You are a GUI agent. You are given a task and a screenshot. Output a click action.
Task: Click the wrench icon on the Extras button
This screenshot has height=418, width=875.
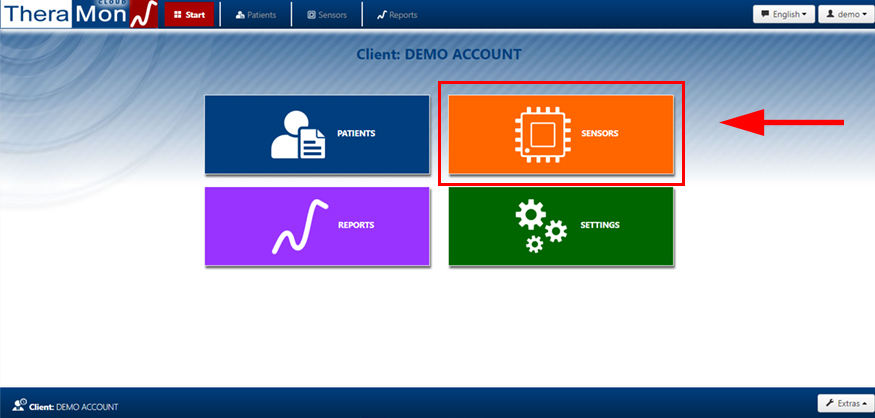829,403
